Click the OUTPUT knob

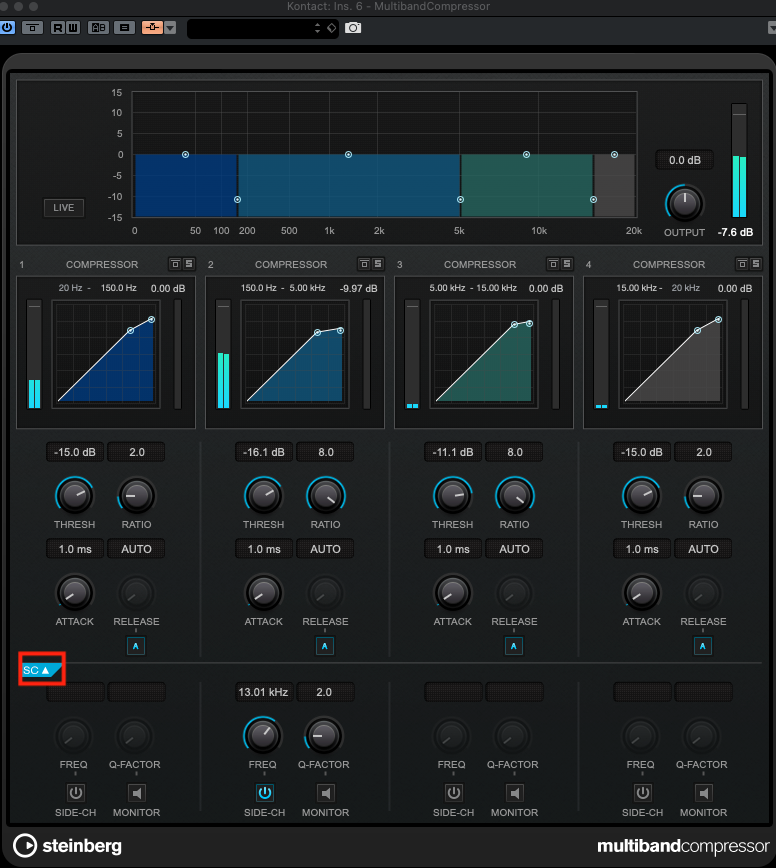[x=684, y=203]
